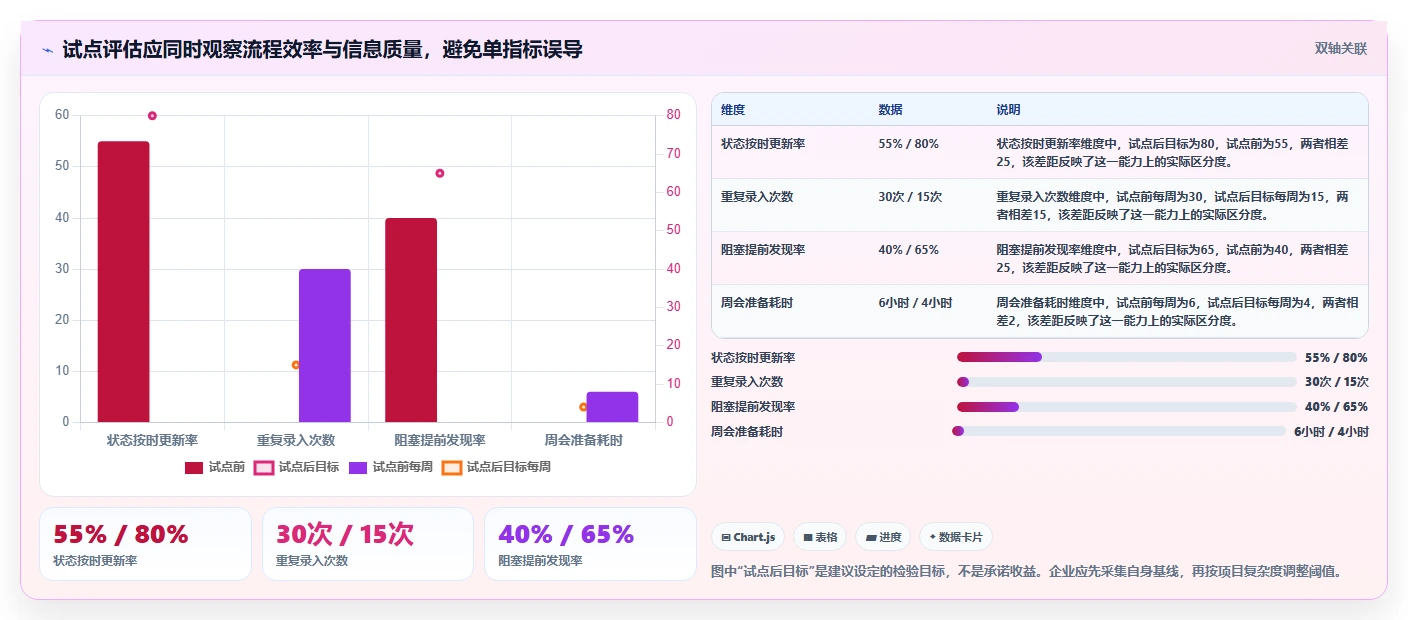Click the pink target marker above 阻塞提前发现率
Viewport: 1408px width, 620px height.
(x=439, y=173)
